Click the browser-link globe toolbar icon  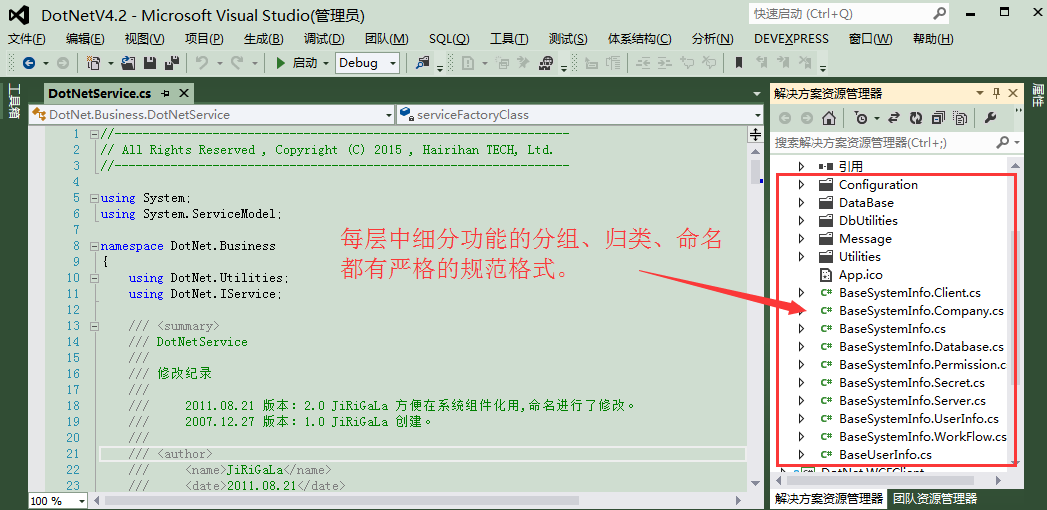pos(546,63)
